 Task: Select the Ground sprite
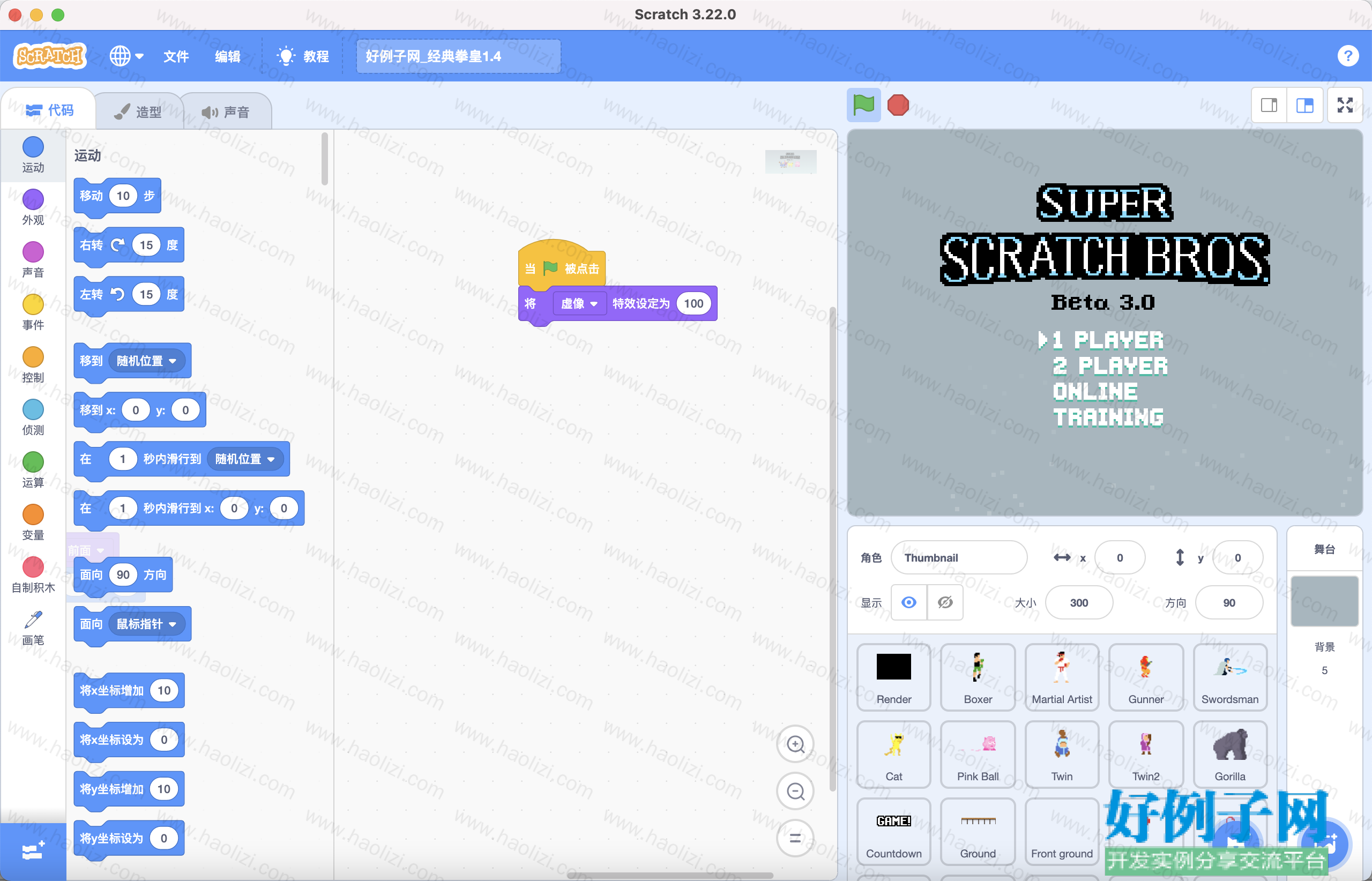click(978, 832)
